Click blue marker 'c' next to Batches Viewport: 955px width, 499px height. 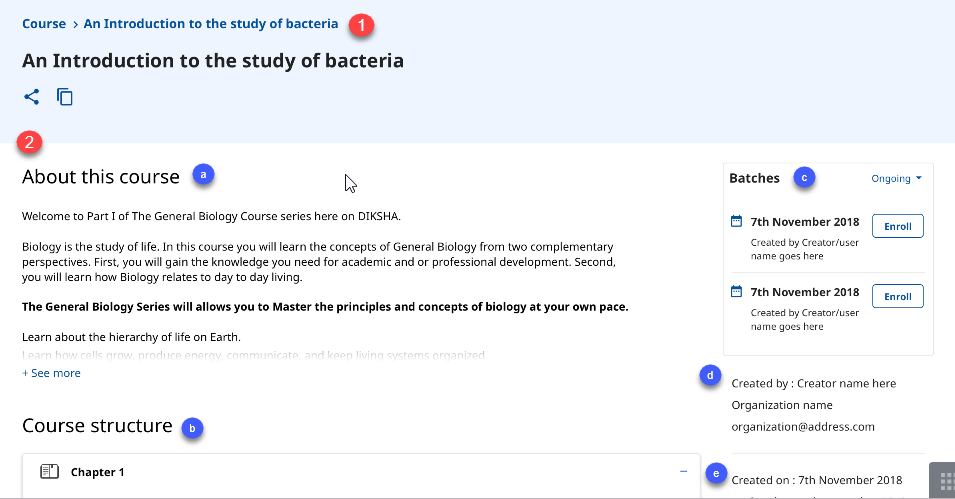coord(804,178)
